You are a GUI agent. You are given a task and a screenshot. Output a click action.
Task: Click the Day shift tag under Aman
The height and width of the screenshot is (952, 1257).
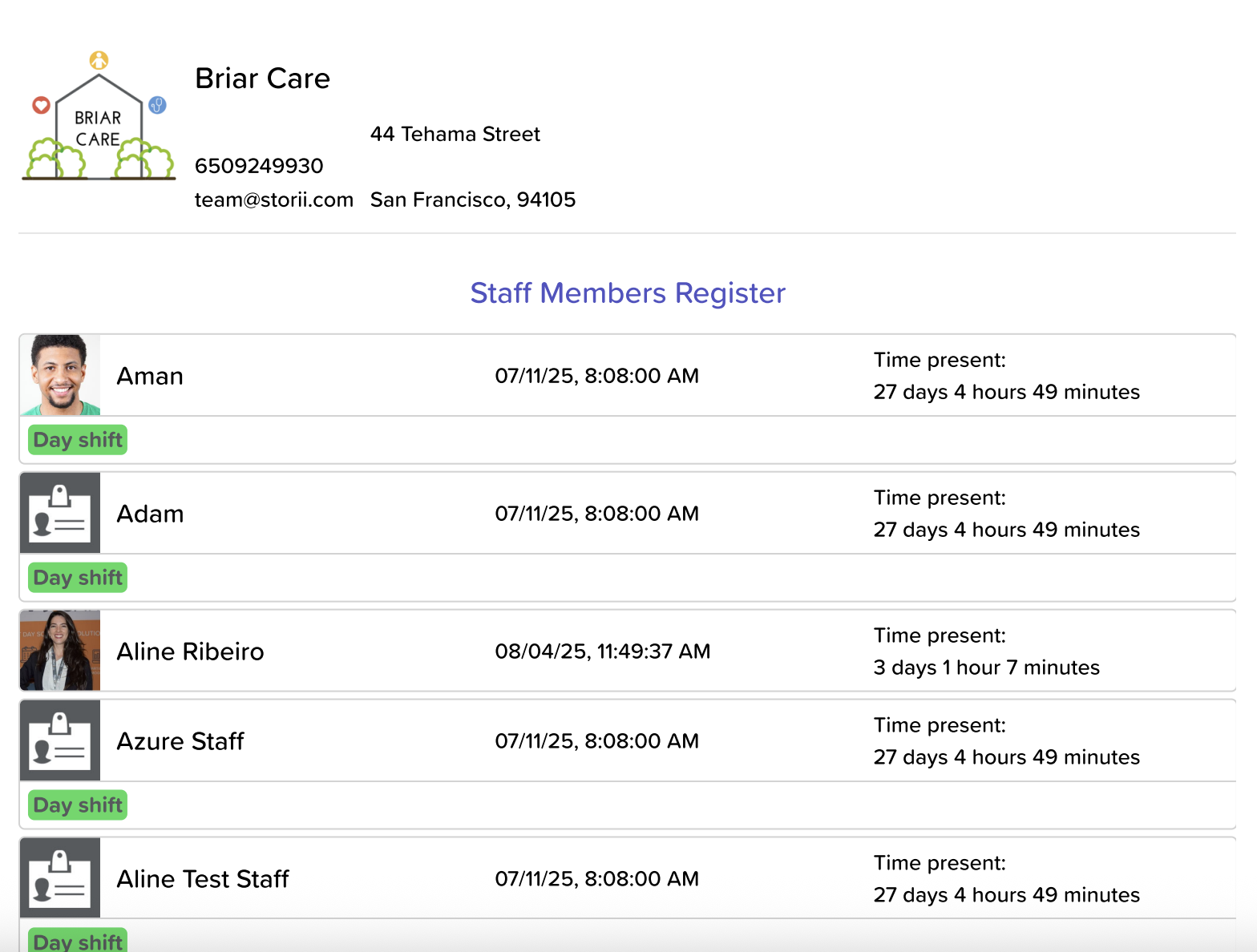pyautogui.click(x=78, y=440)
